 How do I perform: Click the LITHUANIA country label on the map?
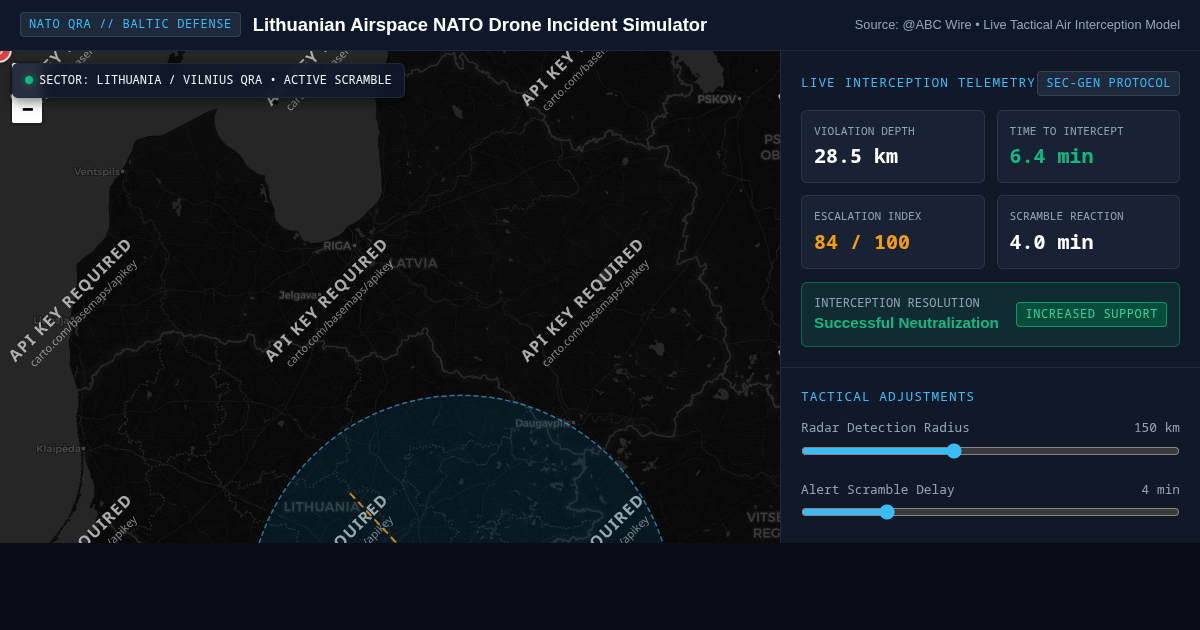tap(320, 507)
